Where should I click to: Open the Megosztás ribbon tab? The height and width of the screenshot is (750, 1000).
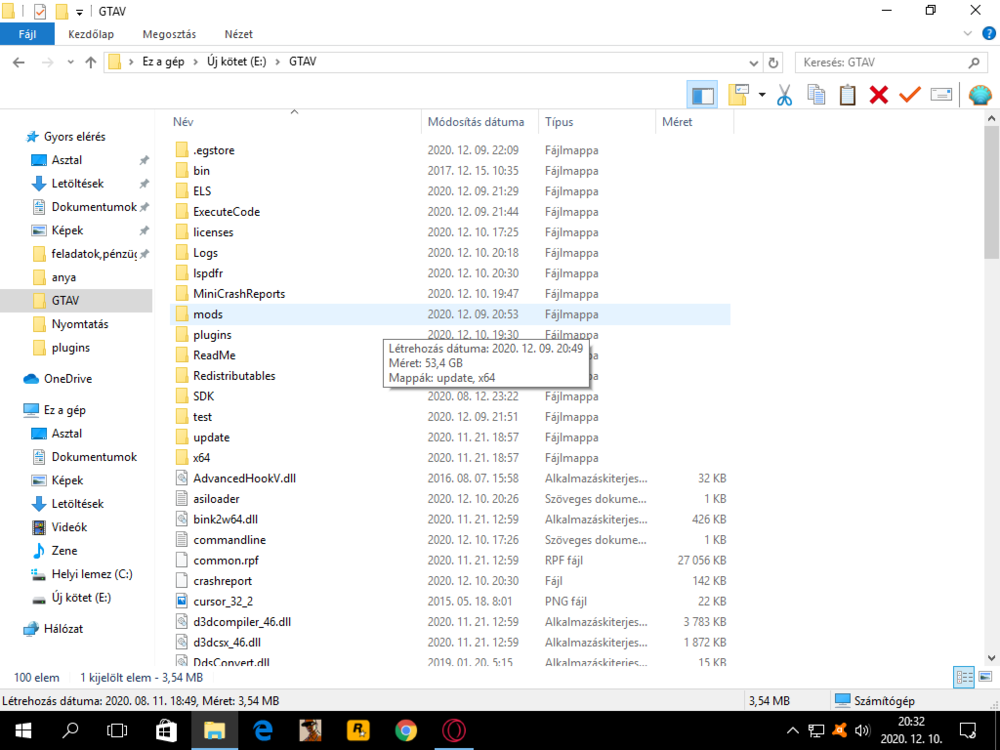pos(169,34)
